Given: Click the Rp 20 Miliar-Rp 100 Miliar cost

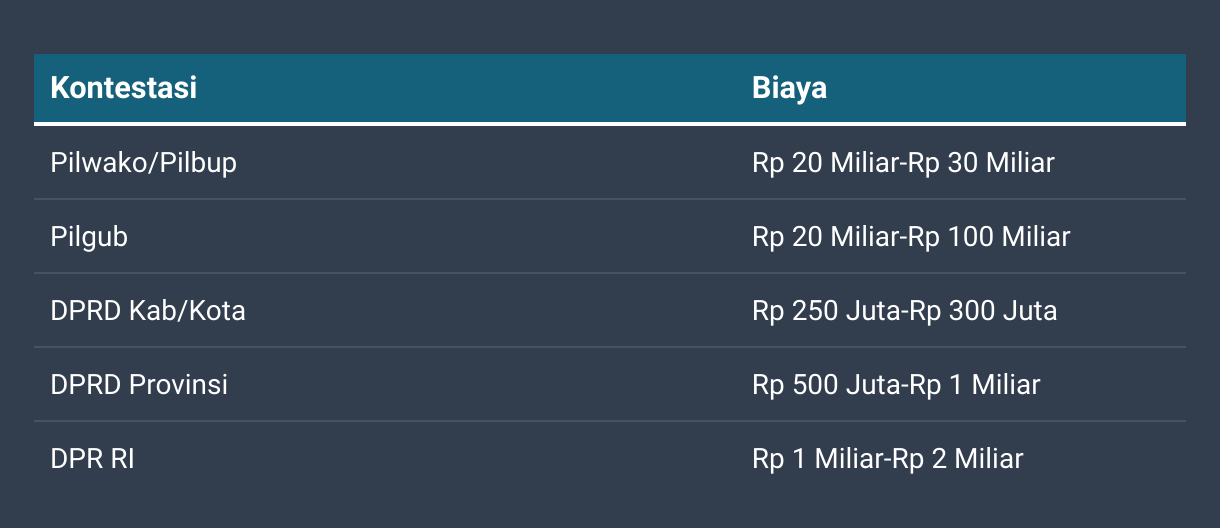Looking at the screenshot, I should click(x=910, y=237).
